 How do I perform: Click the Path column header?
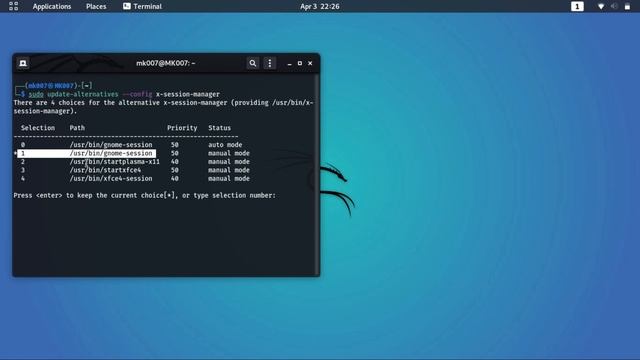77,128
